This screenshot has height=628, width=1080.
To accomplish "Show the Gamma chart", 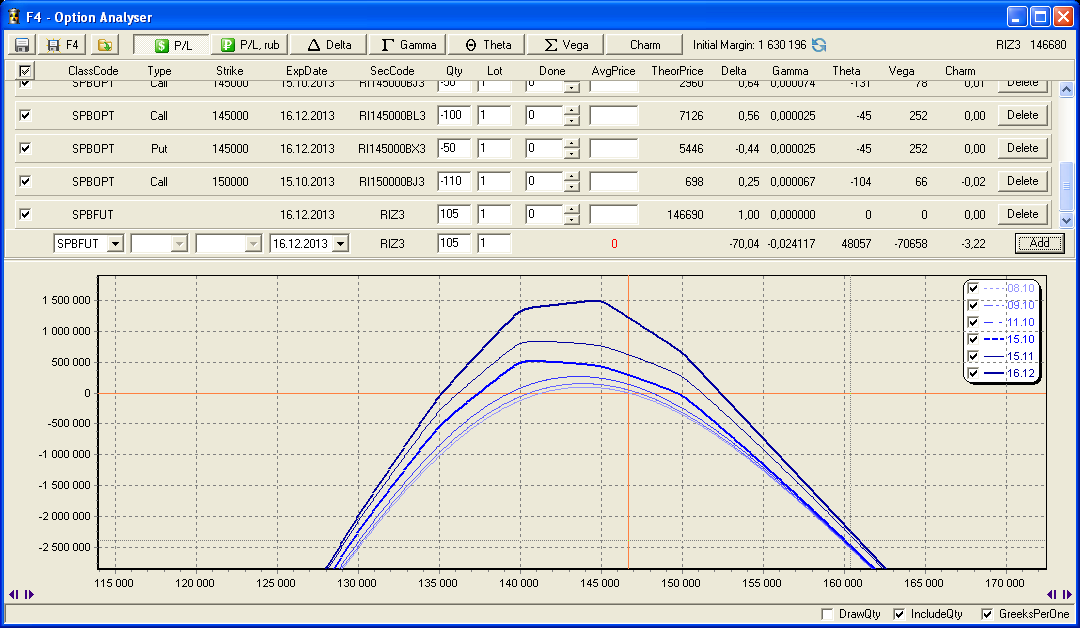I will [x=408, y=45].
